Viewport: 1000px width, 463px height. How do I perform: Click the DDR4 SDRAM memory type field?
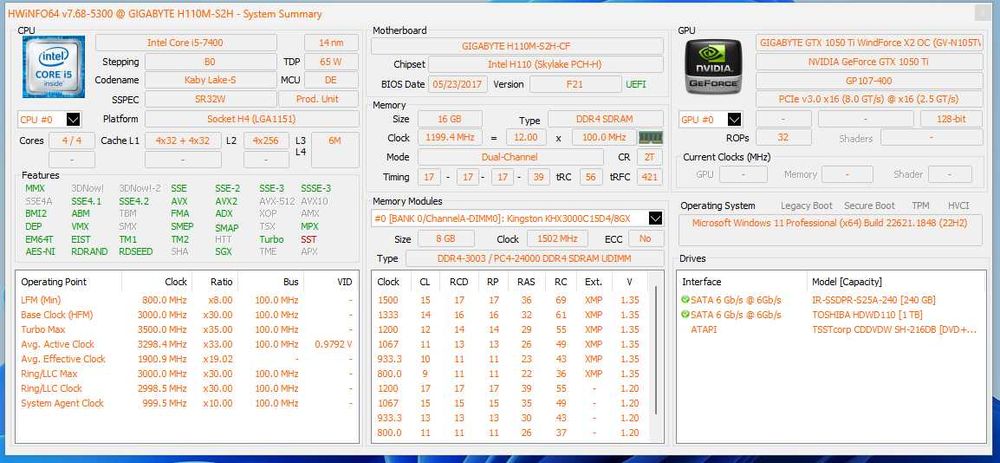click(605, 119)
